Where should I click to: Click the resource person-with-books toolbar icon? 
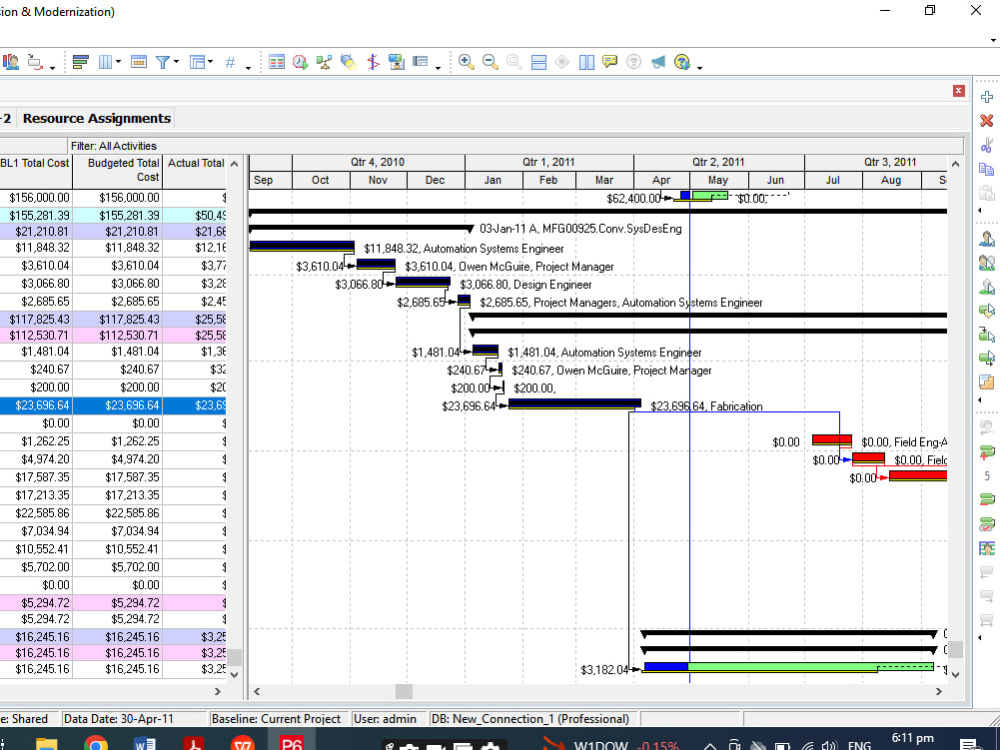11,62
